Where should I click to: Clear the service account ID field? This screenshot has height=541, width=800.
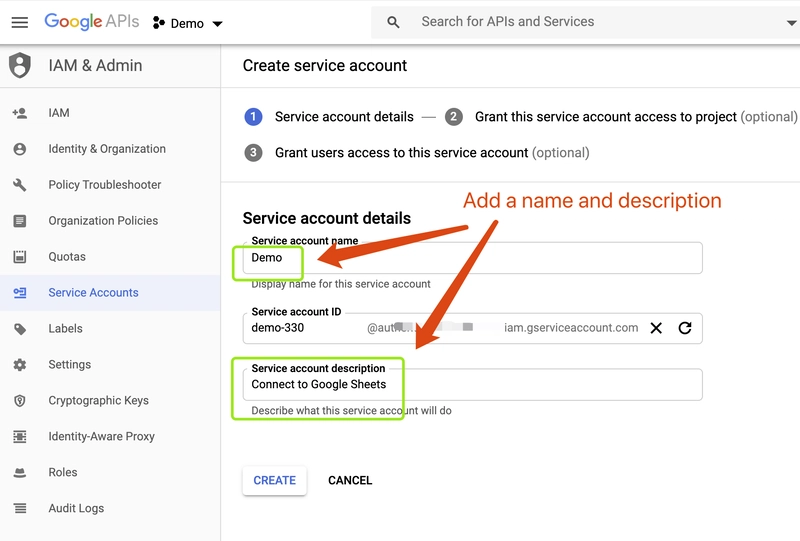(x=656, y=328)
